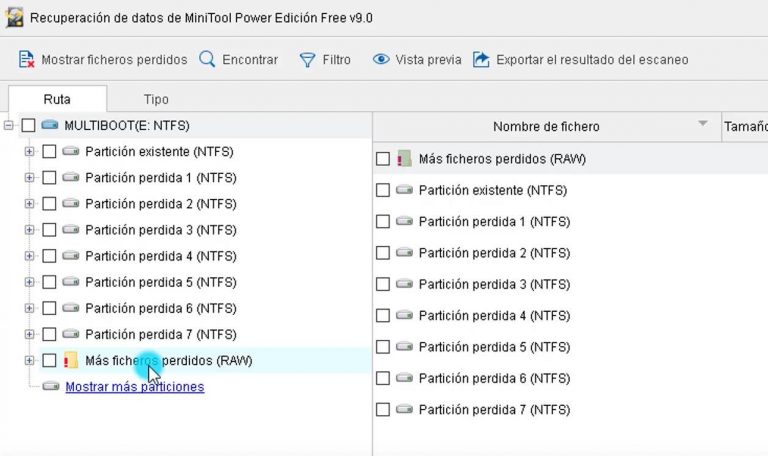This screenshot has height=456, width=768.
Task: Switch to the Tipo tab
Action: (156, 99)
